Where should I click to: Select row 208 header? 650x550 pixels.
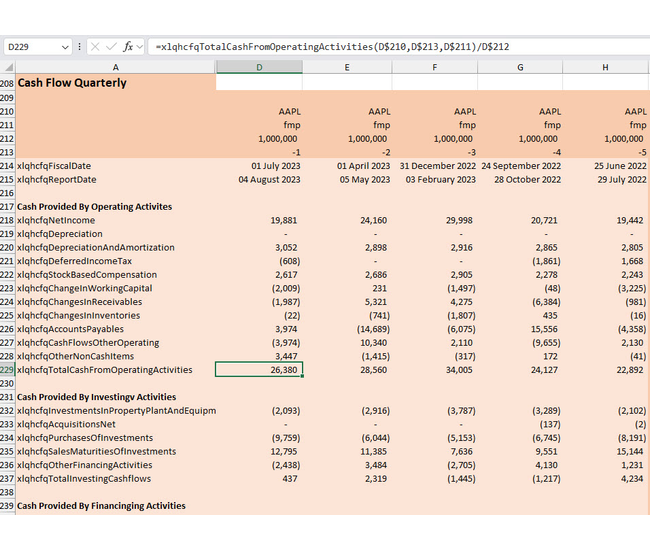coord(7,83)
